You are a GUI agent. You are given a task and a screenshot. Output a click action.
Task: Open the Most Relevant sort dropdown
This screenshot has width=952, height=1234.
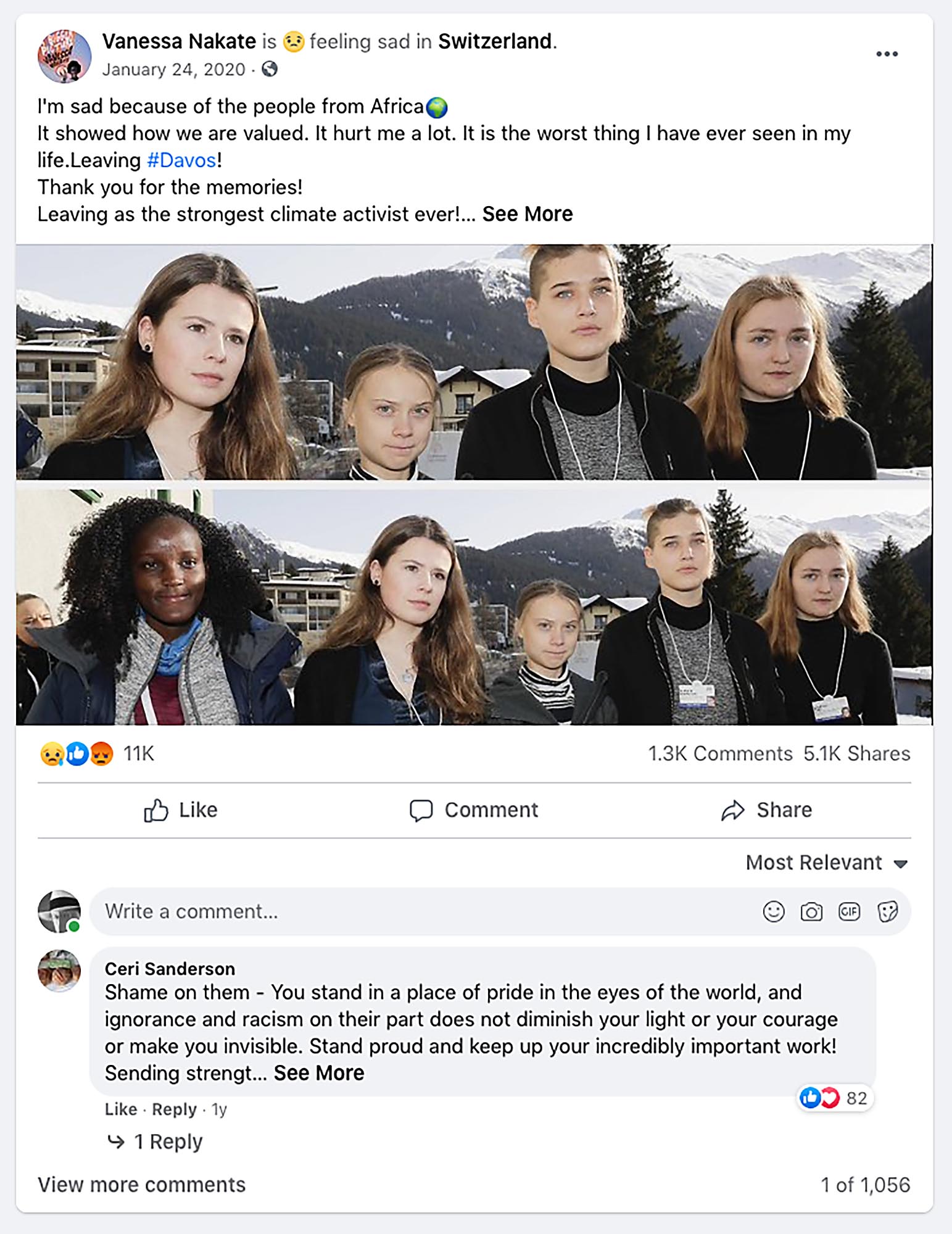click(x=826, y=862)
